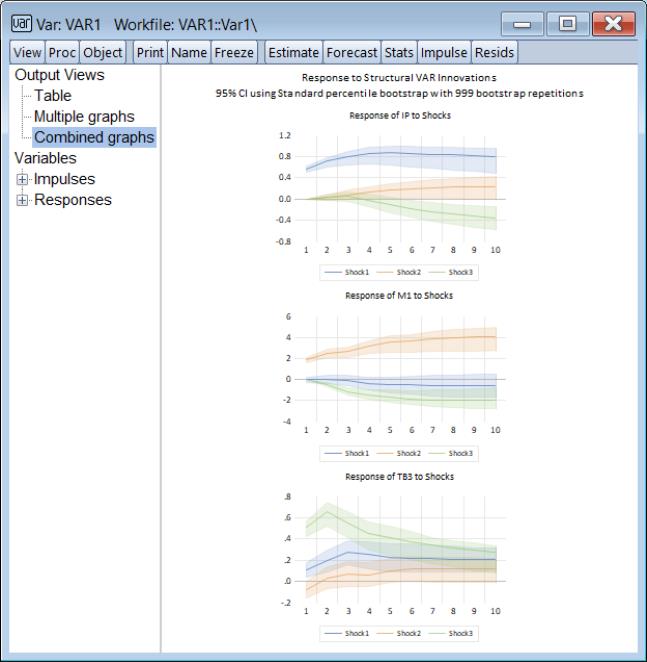Viewport: 647px width, 662px height.
Task: Open the View menu button
Action: tap(25, 53)
